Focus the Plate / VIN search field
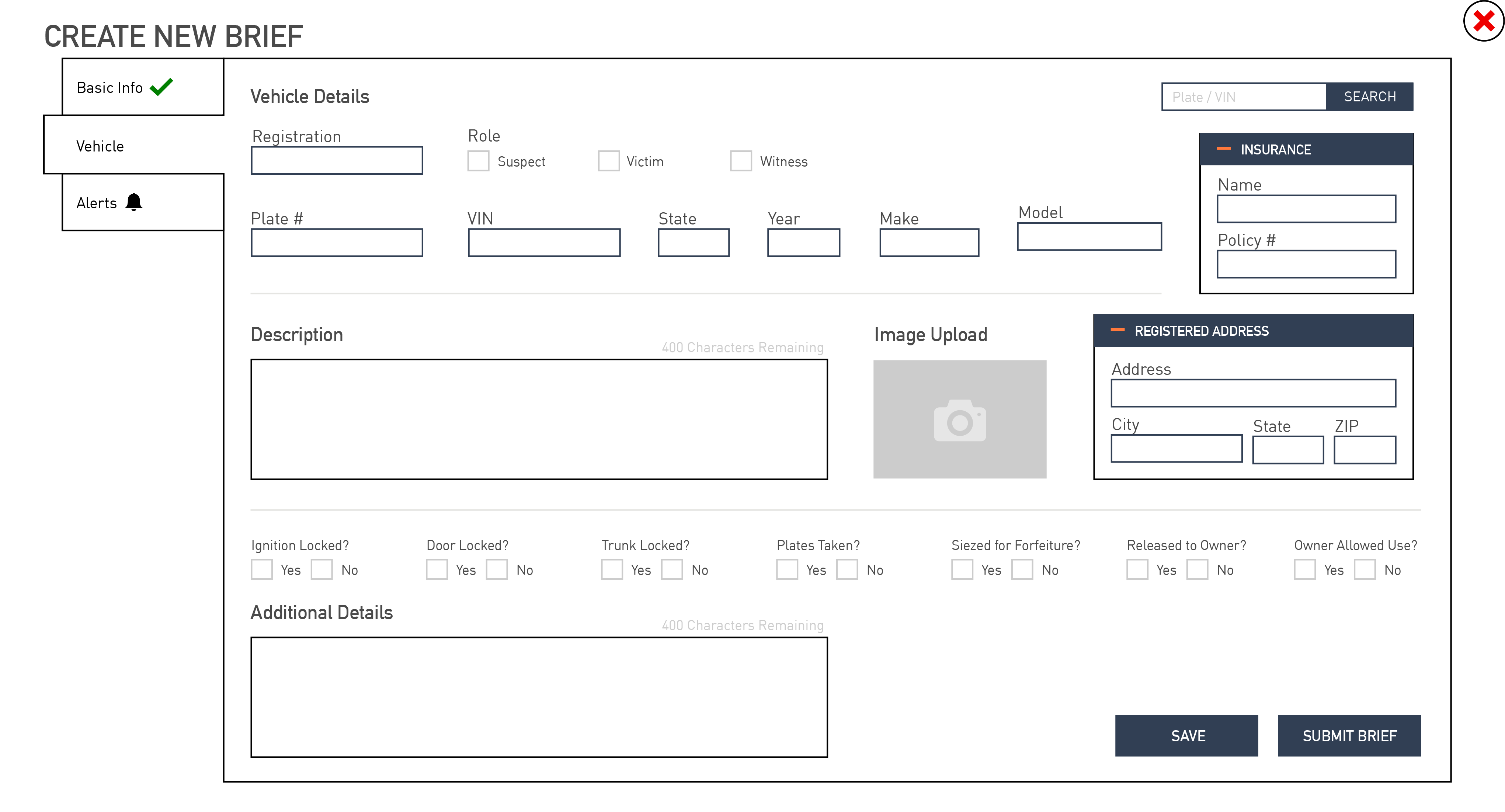 [1244, 97]
